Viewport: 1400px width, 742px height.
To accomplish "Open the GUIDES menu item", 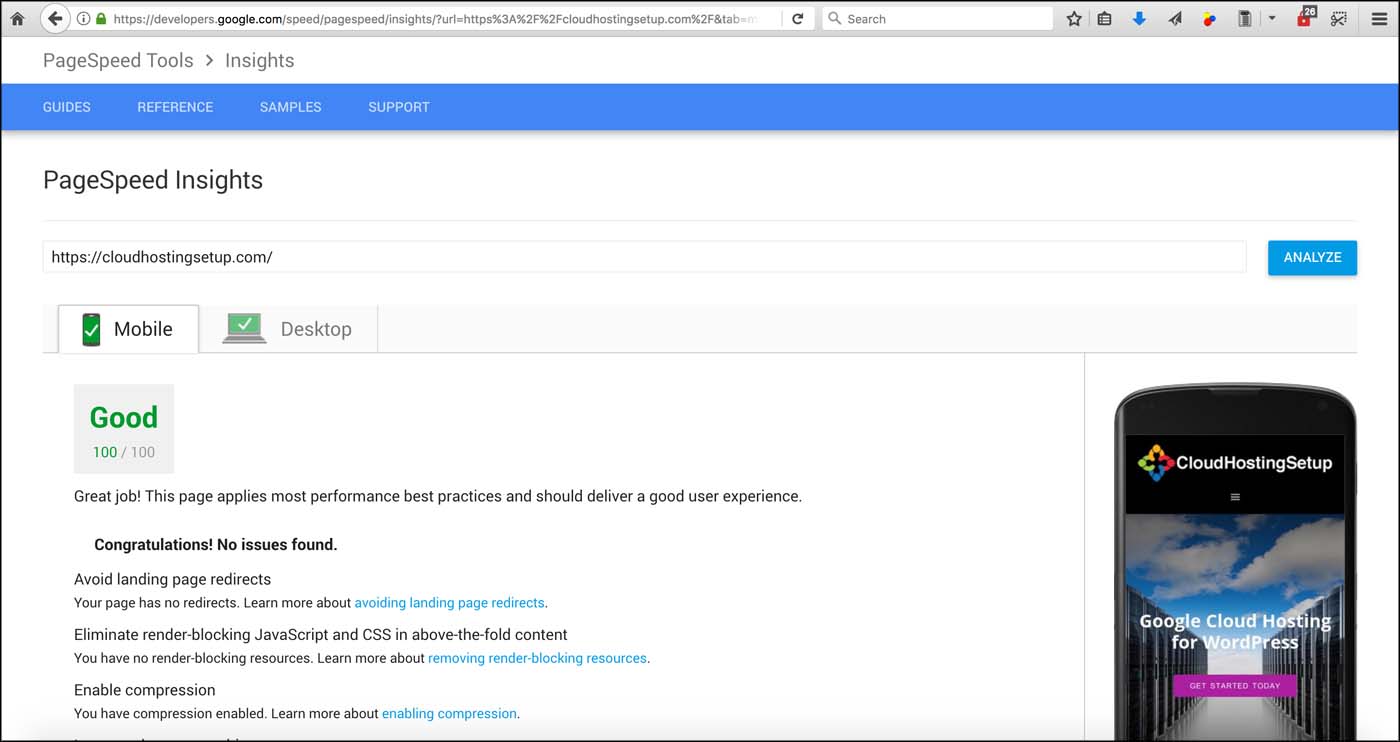I will click(67, 107).
